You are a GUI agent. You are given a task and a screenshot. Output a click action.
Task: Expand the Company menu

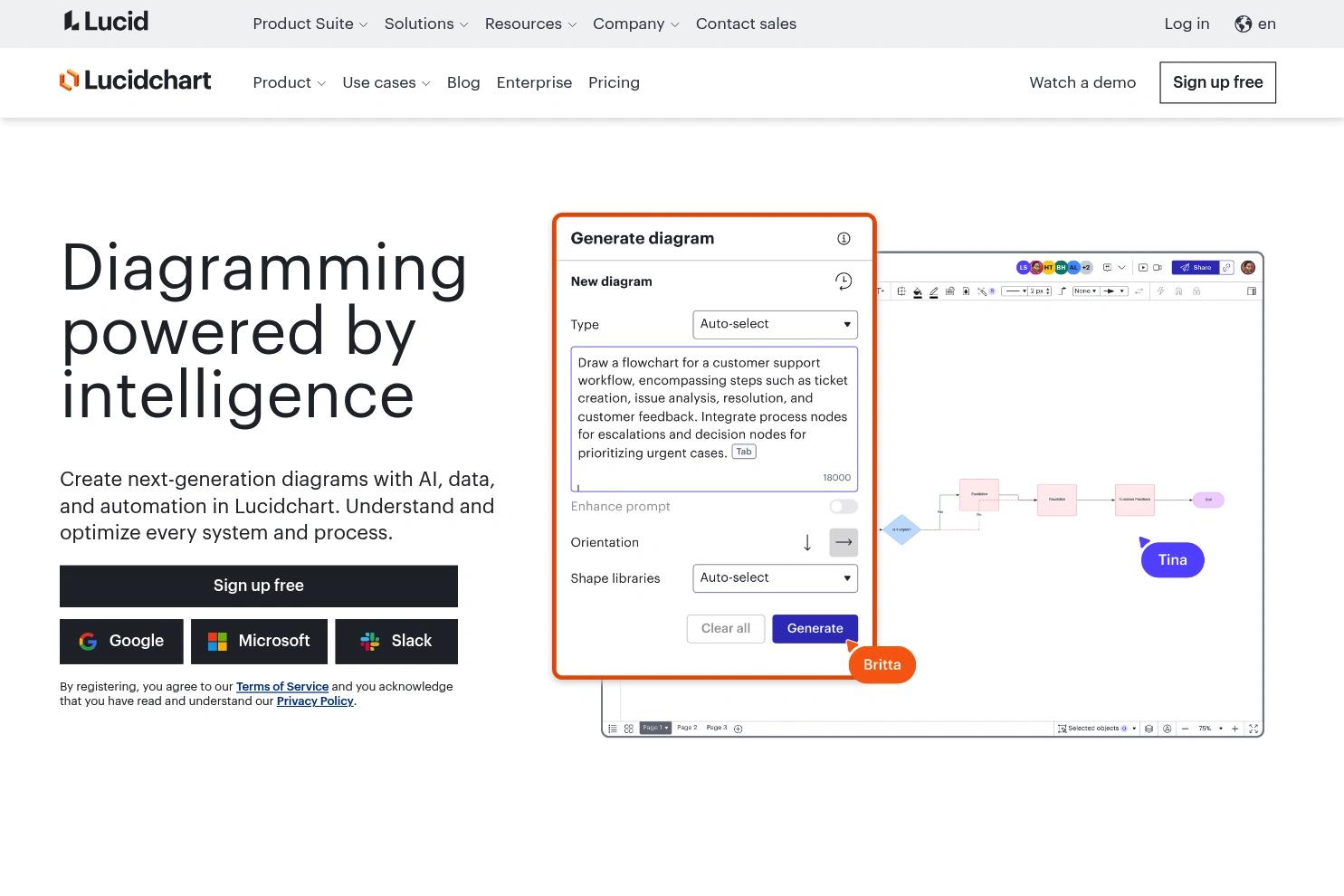[636, 24]
